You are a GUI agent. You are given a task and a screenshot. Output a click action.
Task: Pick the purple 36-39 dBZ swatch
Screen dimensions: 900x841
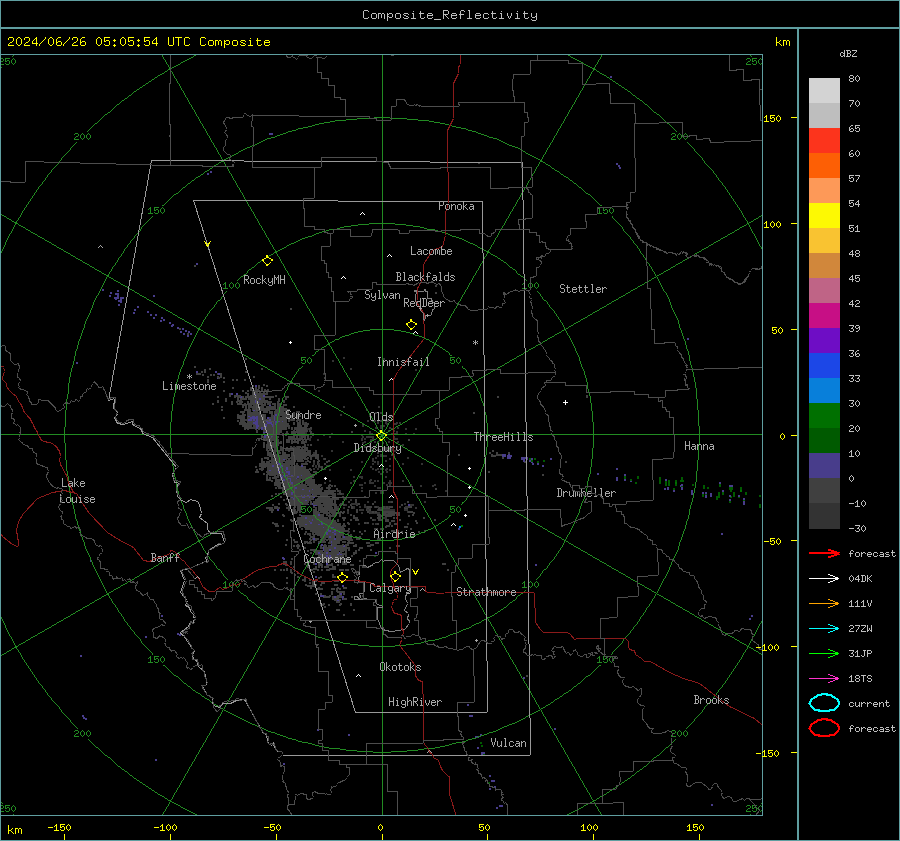pyautogui.click(x=824, y=340)
